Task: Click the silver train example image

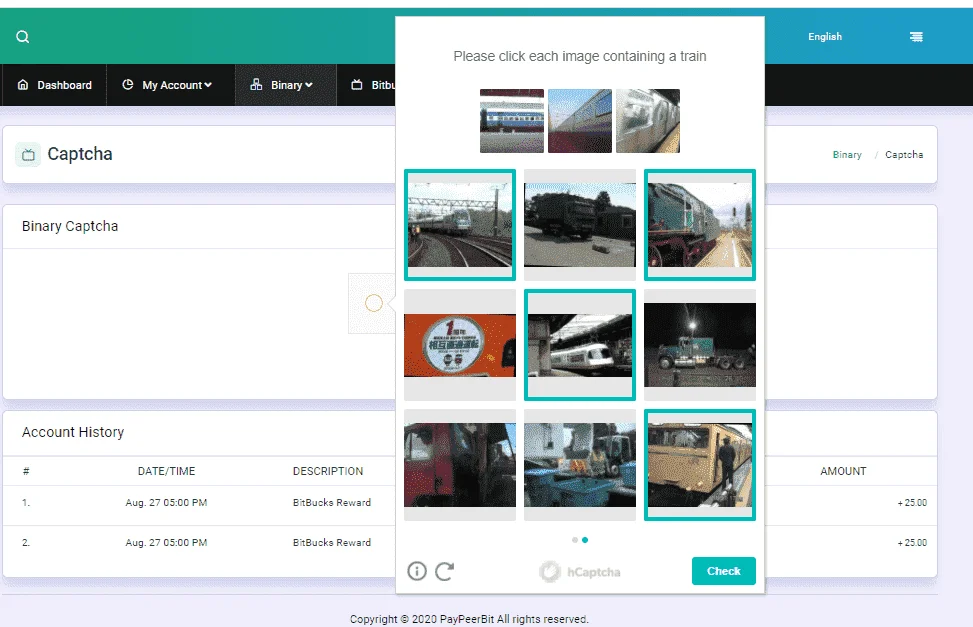Action: [x=648, y=121]
